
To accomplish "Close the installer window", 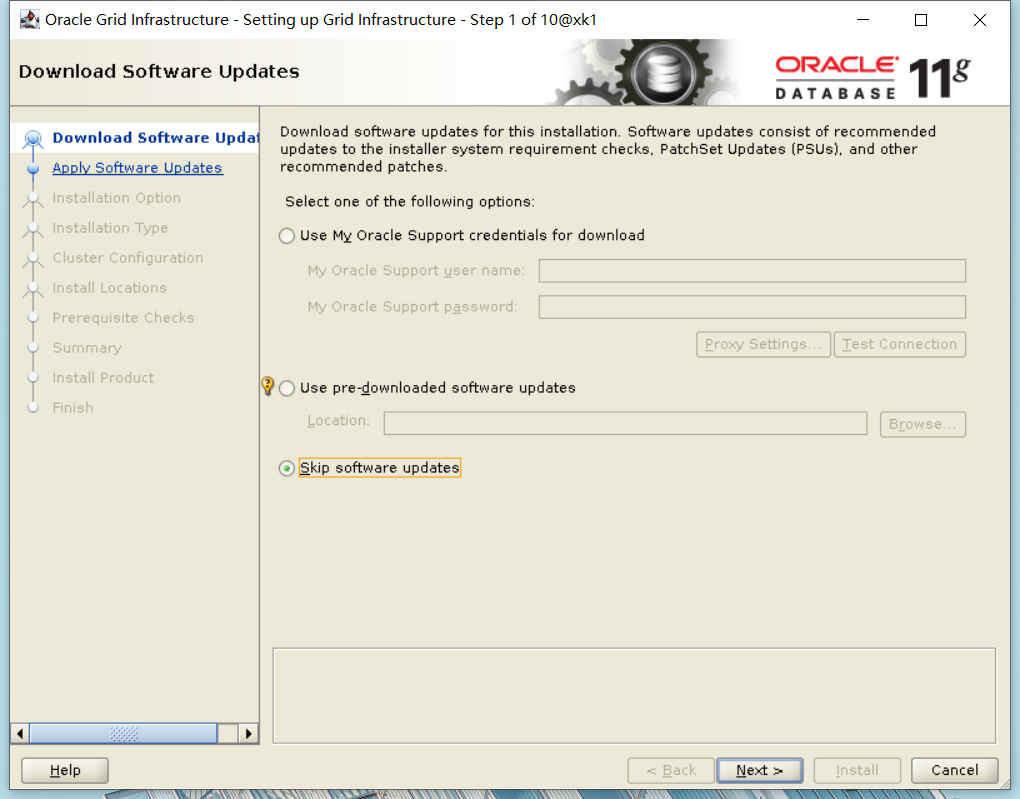I will pyautogui.click(x=980, y=20).
